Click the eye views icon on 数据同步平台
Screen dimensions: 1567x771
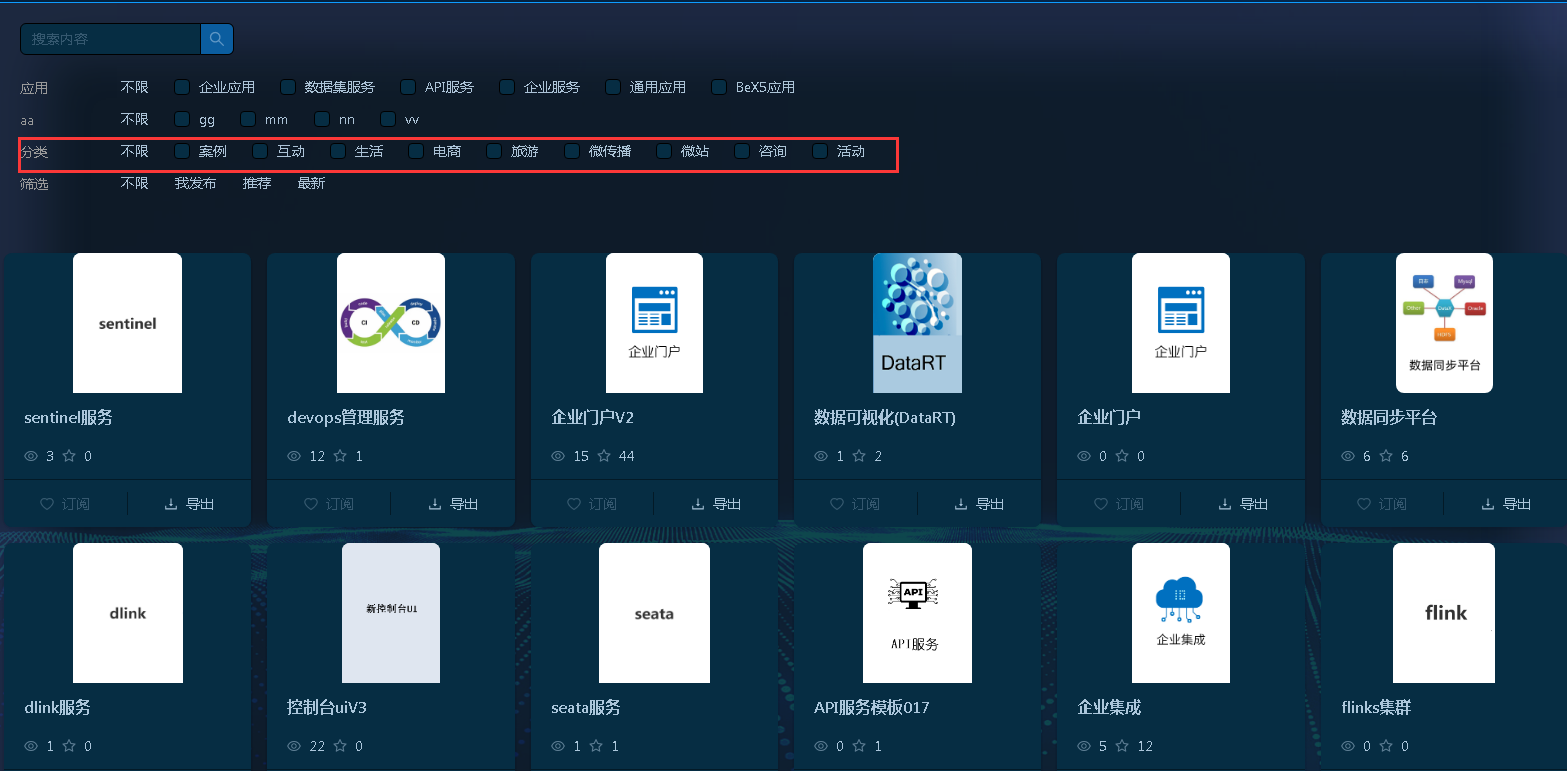click(1348, 456)
